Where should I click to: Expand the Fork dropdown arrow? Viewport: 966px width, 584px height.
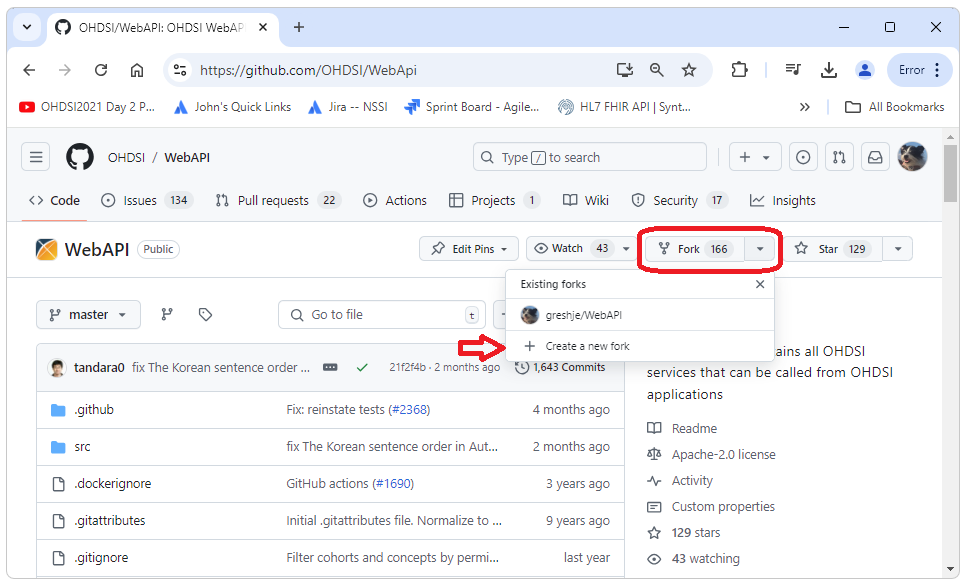click(760, 249)
